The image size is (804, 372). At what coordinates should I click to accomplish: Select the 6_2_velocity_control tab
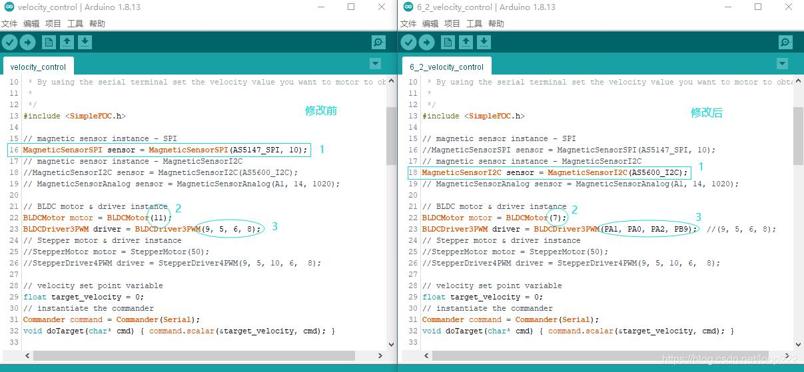[x=447, y=67]
